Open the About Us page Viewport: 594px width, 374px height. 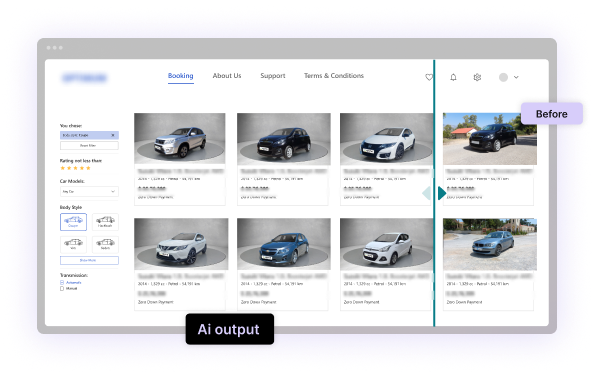tap(227, 76)
